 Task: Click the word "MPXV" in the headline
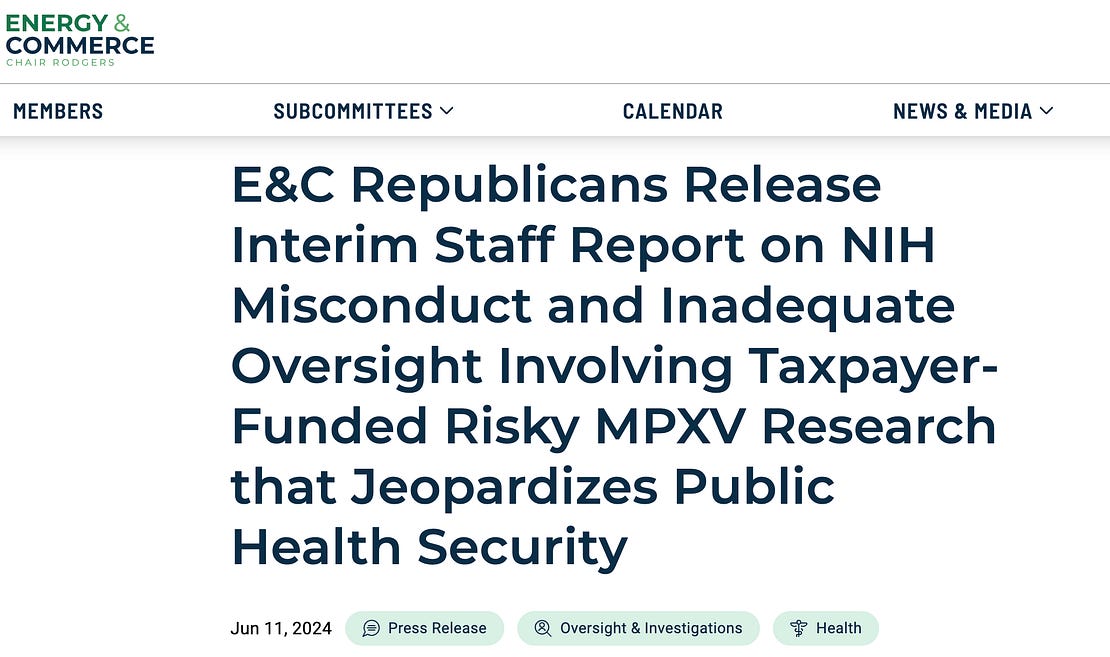click(x=670, y=427)
